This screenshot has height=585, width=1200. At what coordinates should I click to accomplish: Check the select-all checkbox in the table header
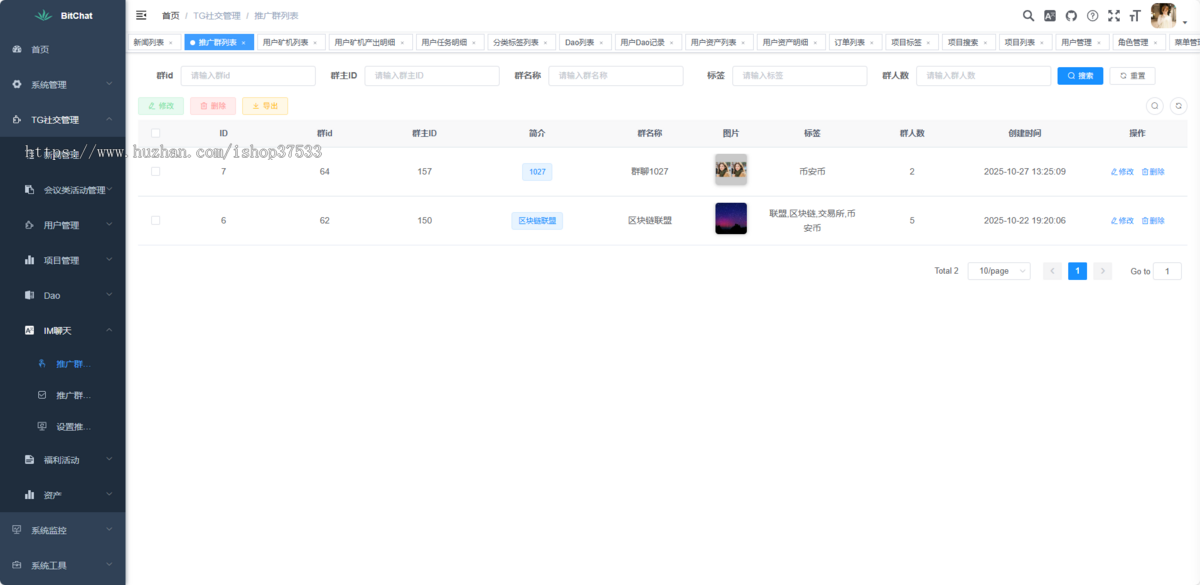155,133
